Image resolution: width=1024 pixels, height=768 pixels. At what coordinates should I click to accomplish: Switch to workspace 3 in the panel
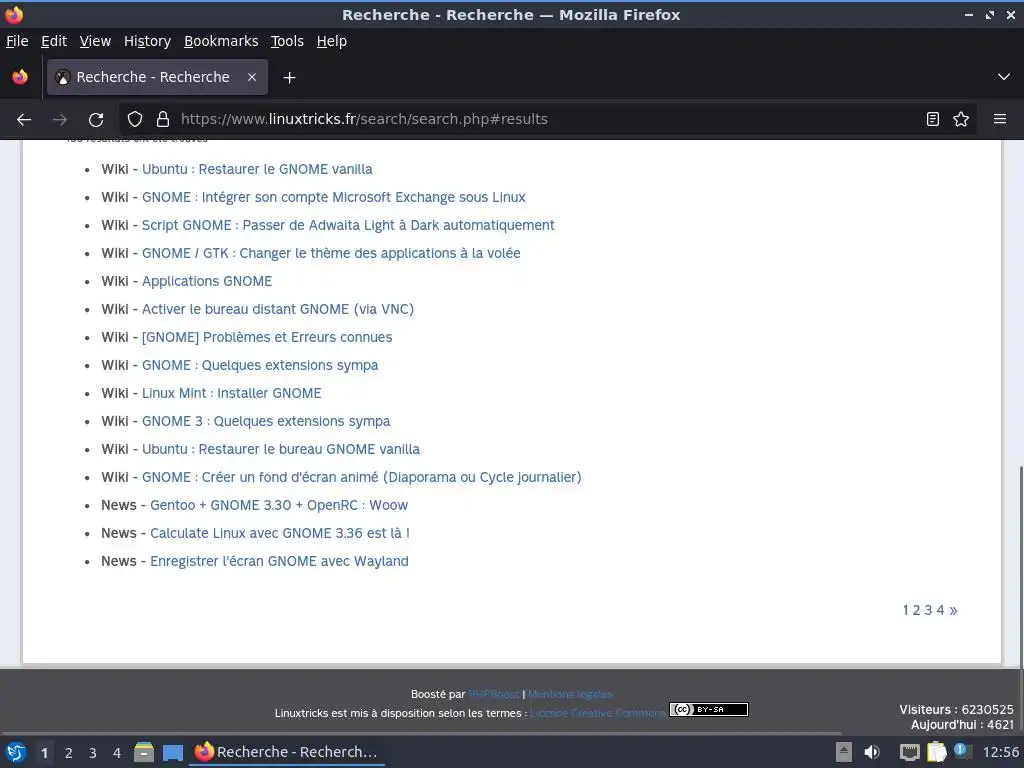click(93, 753)
